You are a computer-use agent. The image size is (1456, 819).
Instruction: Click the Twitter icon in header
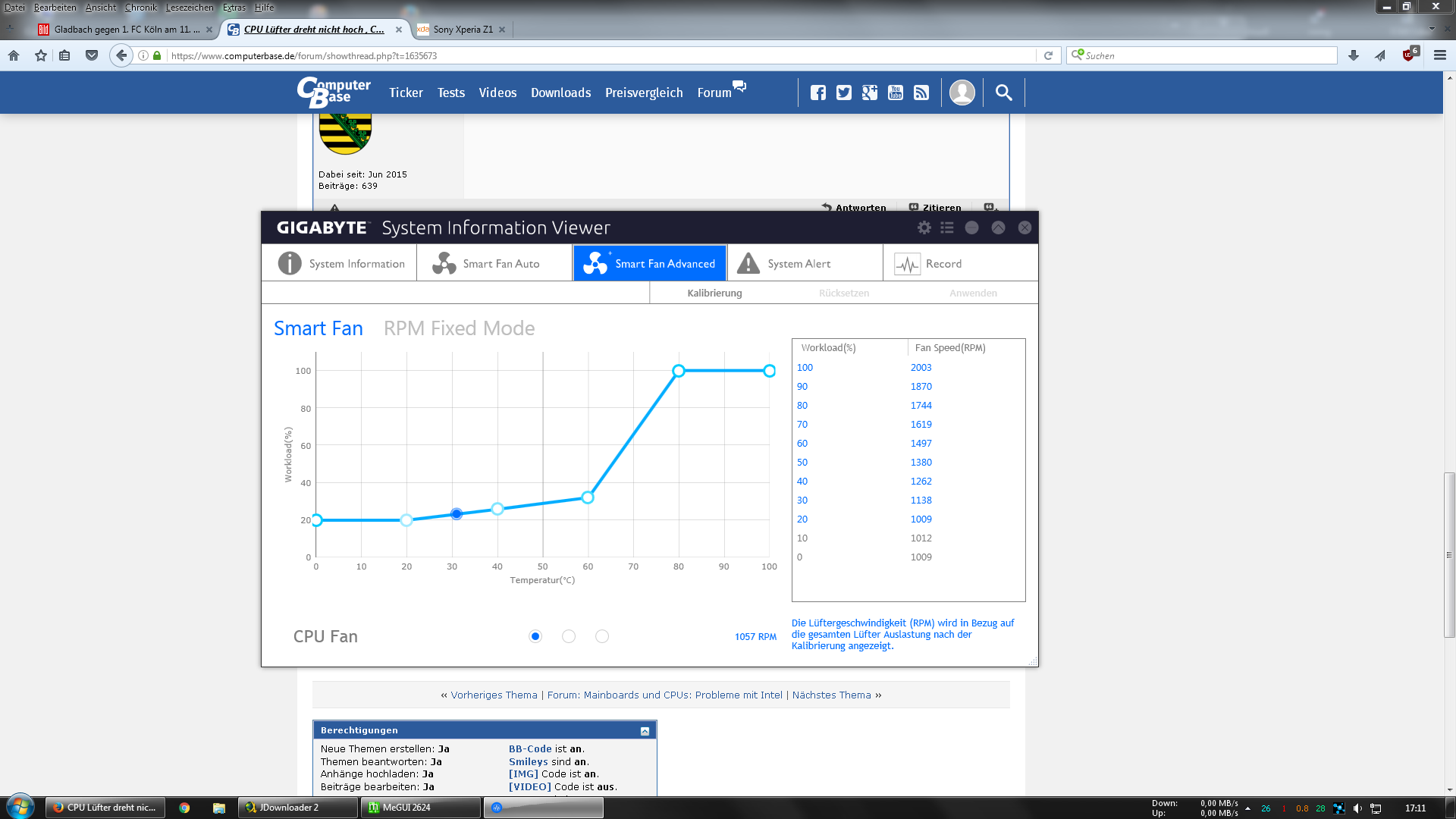tap(843, 93)
